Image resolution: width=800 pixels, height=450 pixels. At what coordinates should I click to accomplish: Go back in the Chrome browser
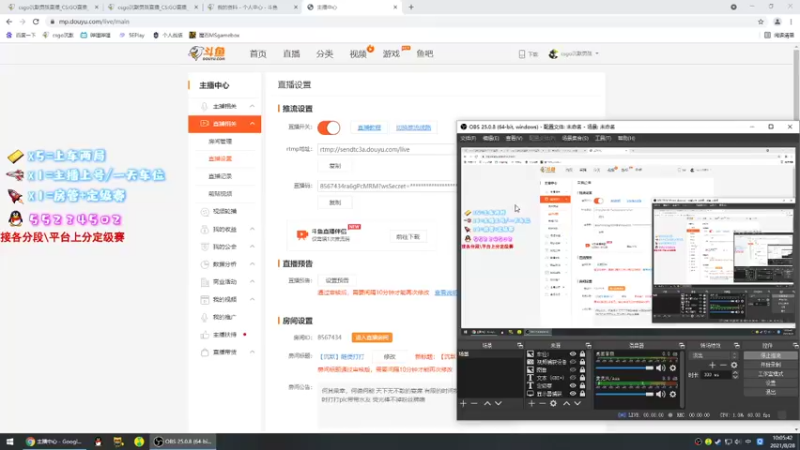(9, 21)
